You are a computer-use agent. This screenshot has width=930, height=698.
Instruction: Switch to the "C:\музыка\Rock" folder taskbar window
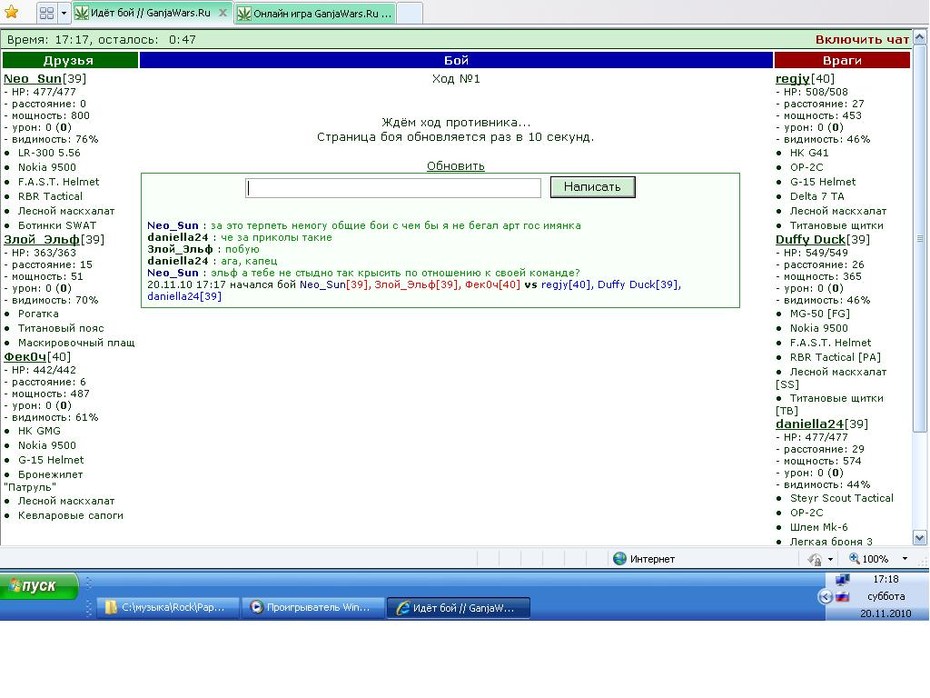click(168, 607)
